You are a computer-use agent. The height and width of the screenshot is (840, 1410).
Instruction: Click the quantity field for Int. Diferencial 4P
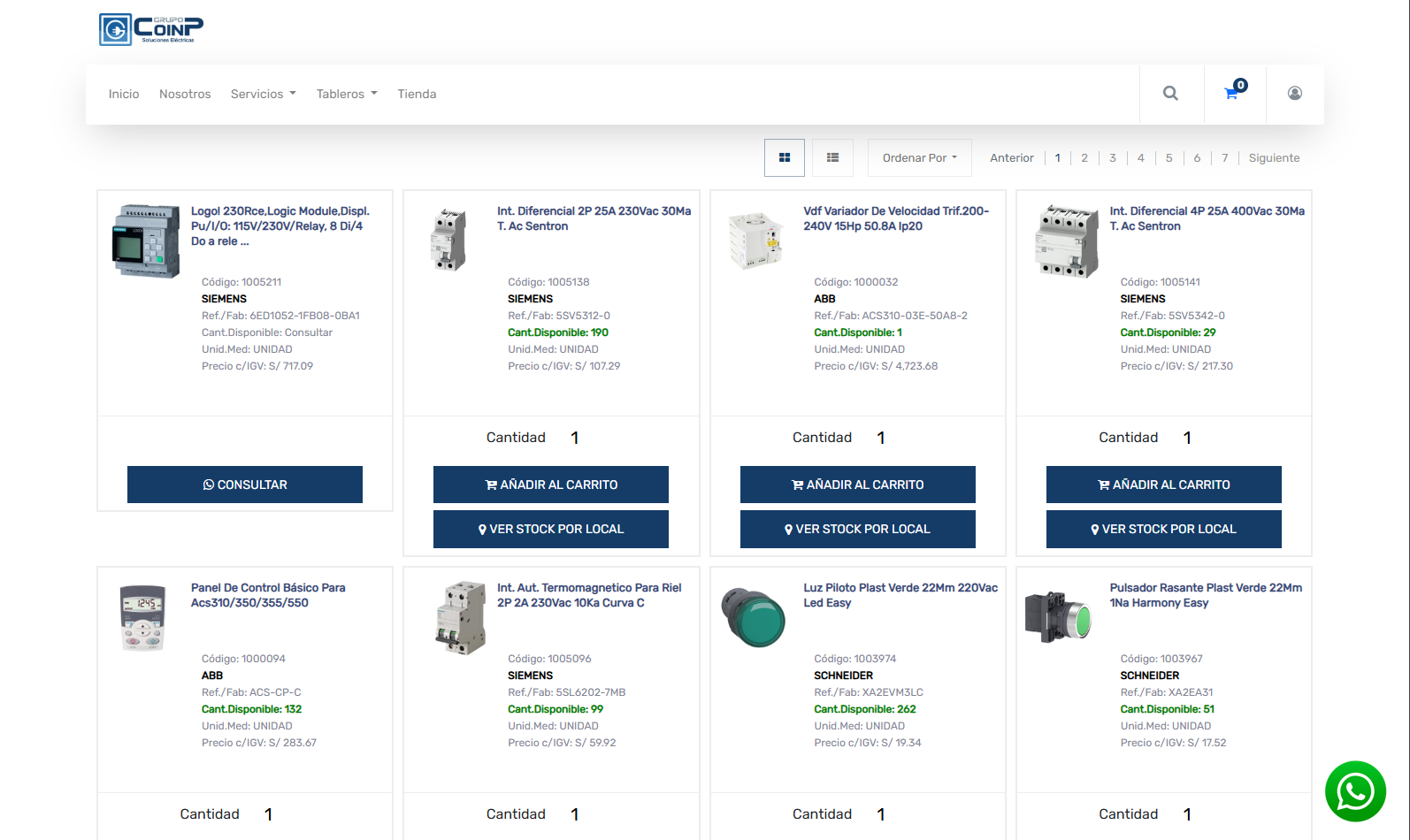tap(1187, 438)
